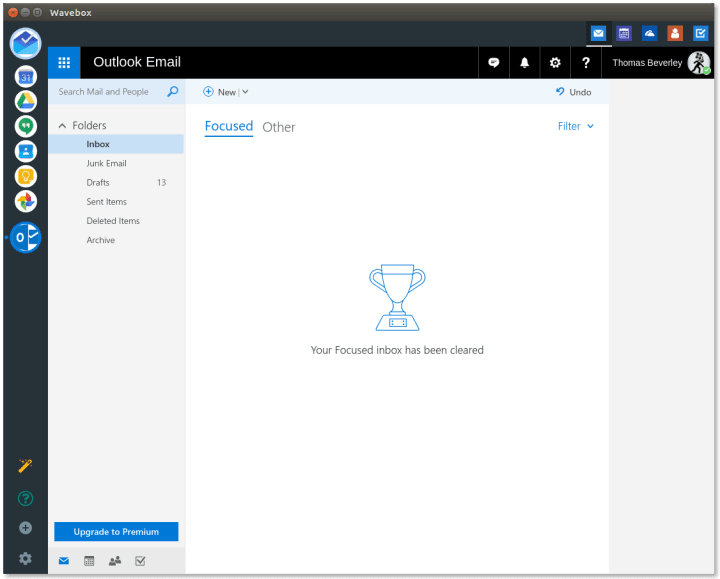Open Google Calendar service in sidebar

(x=26, y=77)
